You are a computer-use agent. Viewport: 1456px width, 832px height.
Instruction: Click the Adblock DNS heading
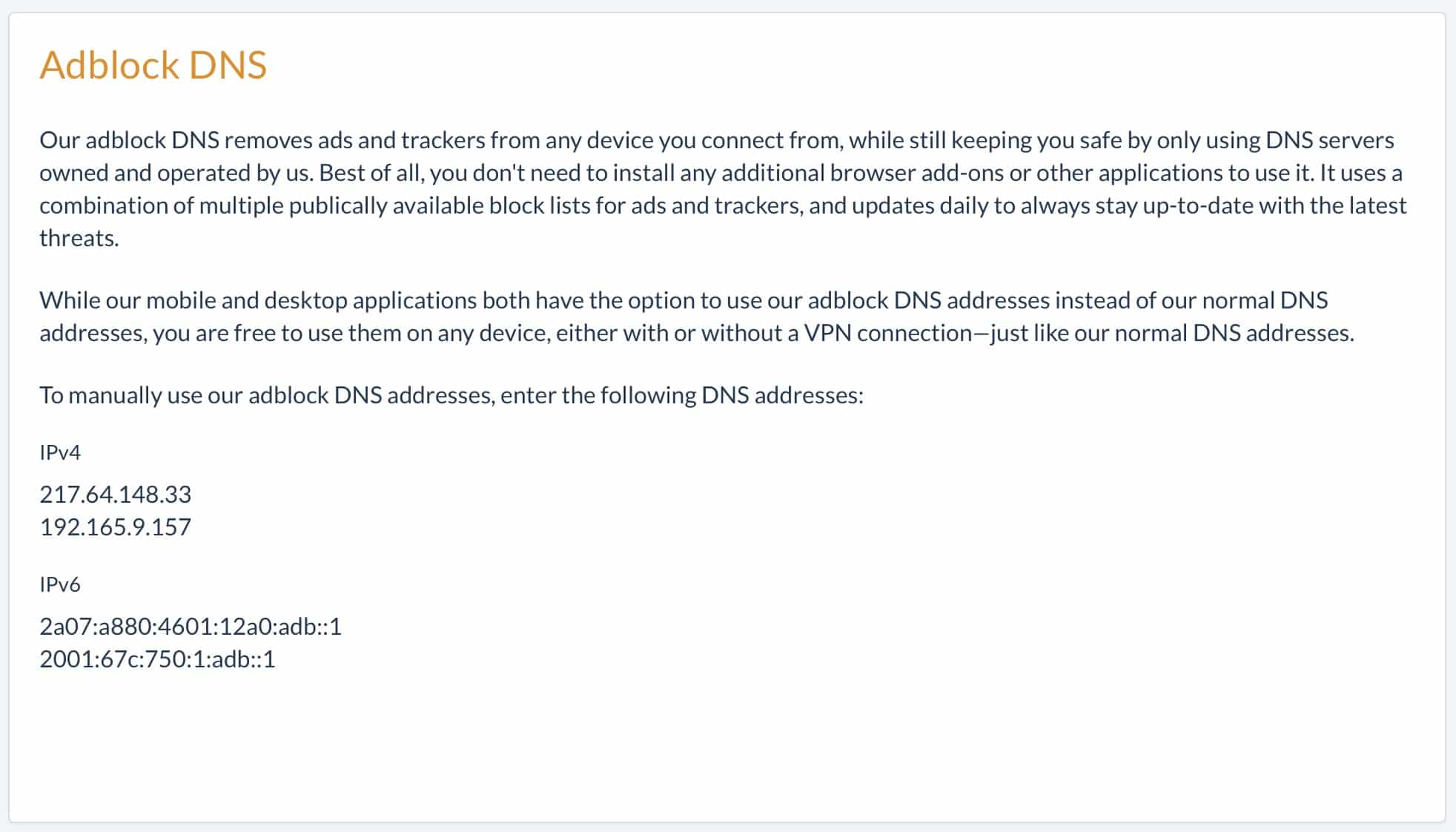[x=153, y=65]
